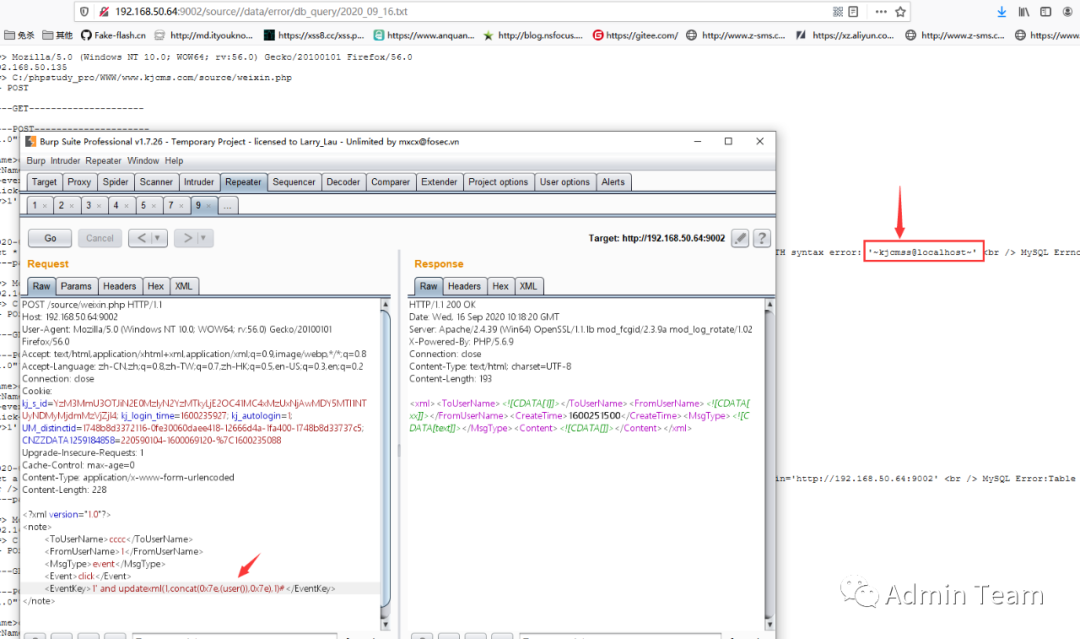Click the tracking protection shield icon
Image resolution: width=1080 pixels, height=639 pixels.
point(84,12)
